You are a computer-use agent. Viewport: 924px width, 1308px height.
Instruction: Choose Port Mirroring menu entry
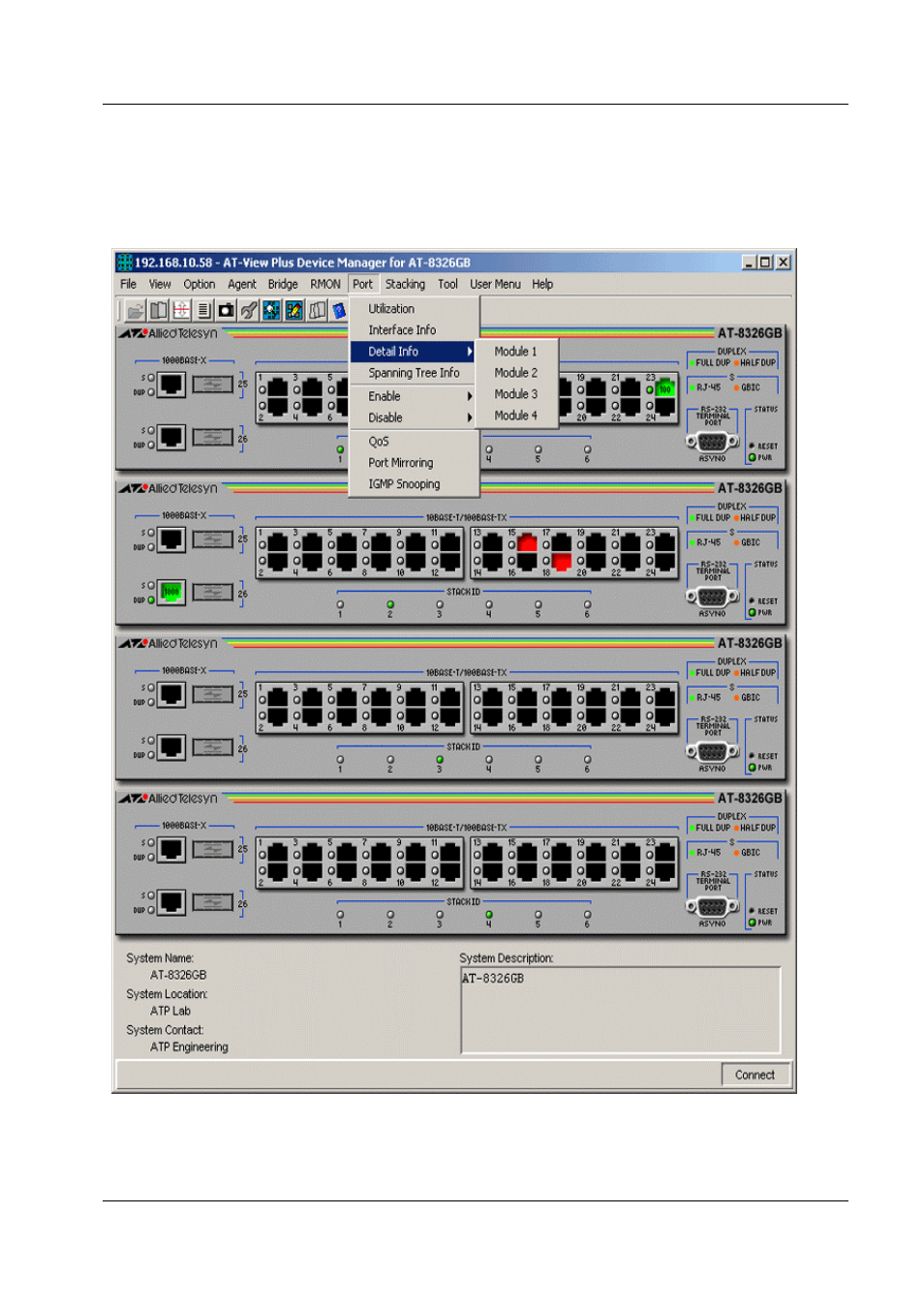(415, 463)
